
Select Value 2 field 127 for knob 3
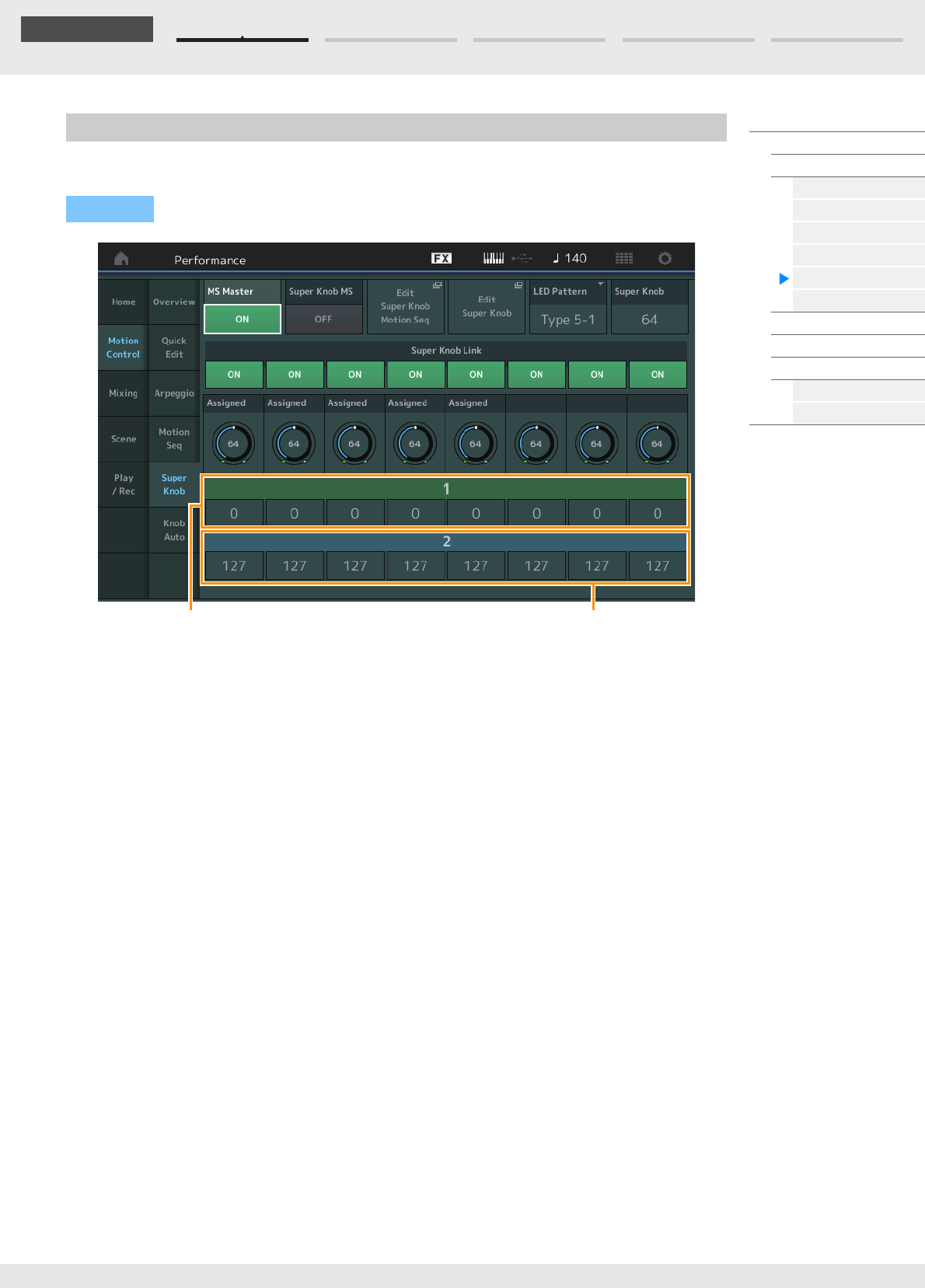tap(355, 566)
